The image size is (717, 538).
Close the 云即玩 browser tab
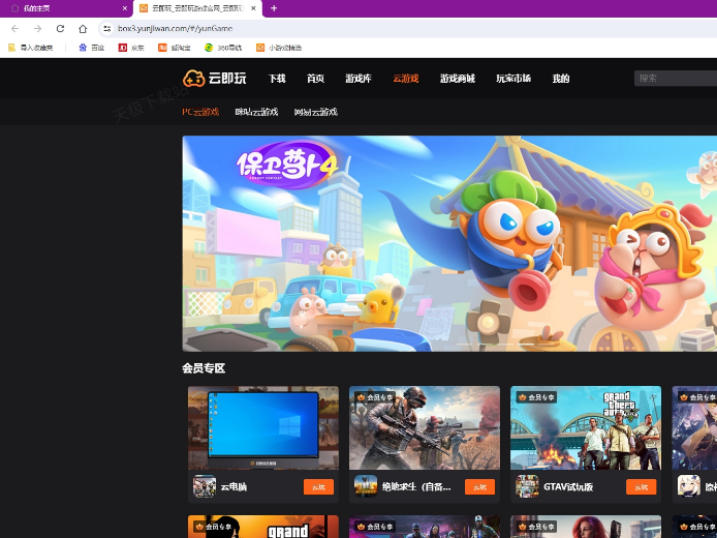click(x=253, y=8)
